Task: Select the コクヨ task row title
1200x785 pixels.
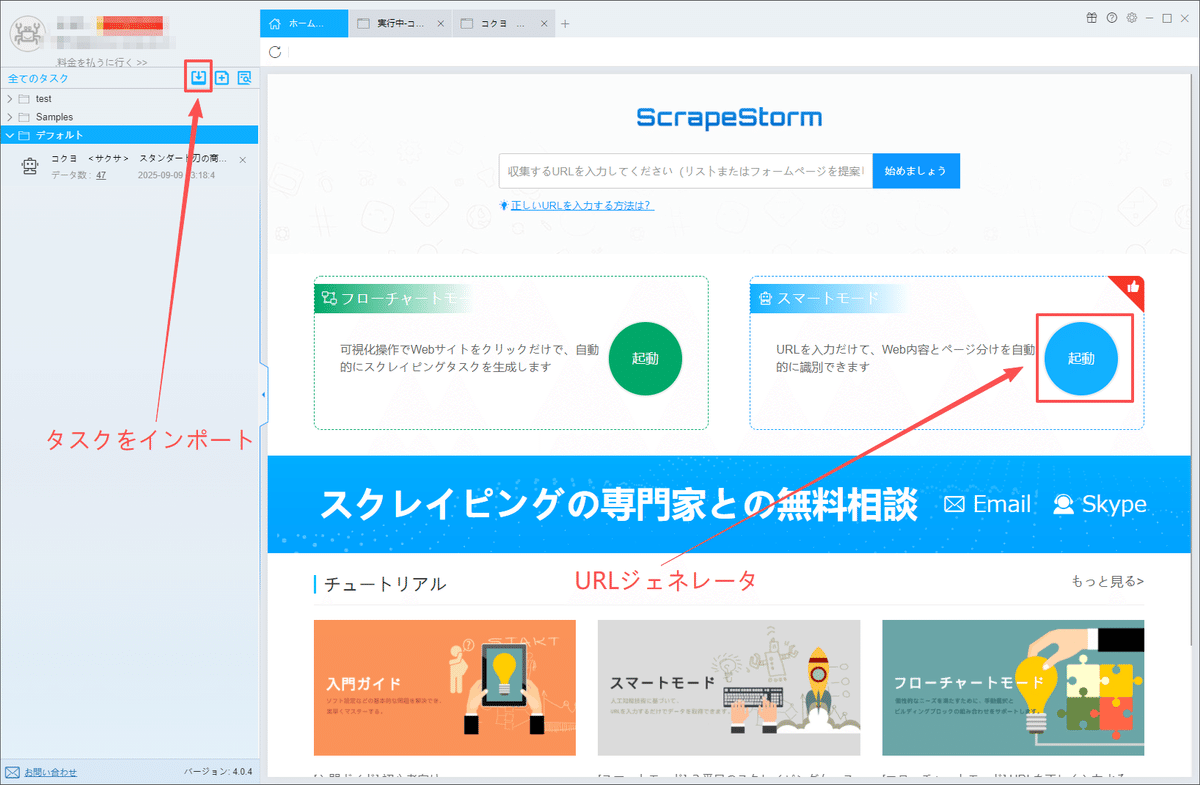Action: (x=139, y=160)
